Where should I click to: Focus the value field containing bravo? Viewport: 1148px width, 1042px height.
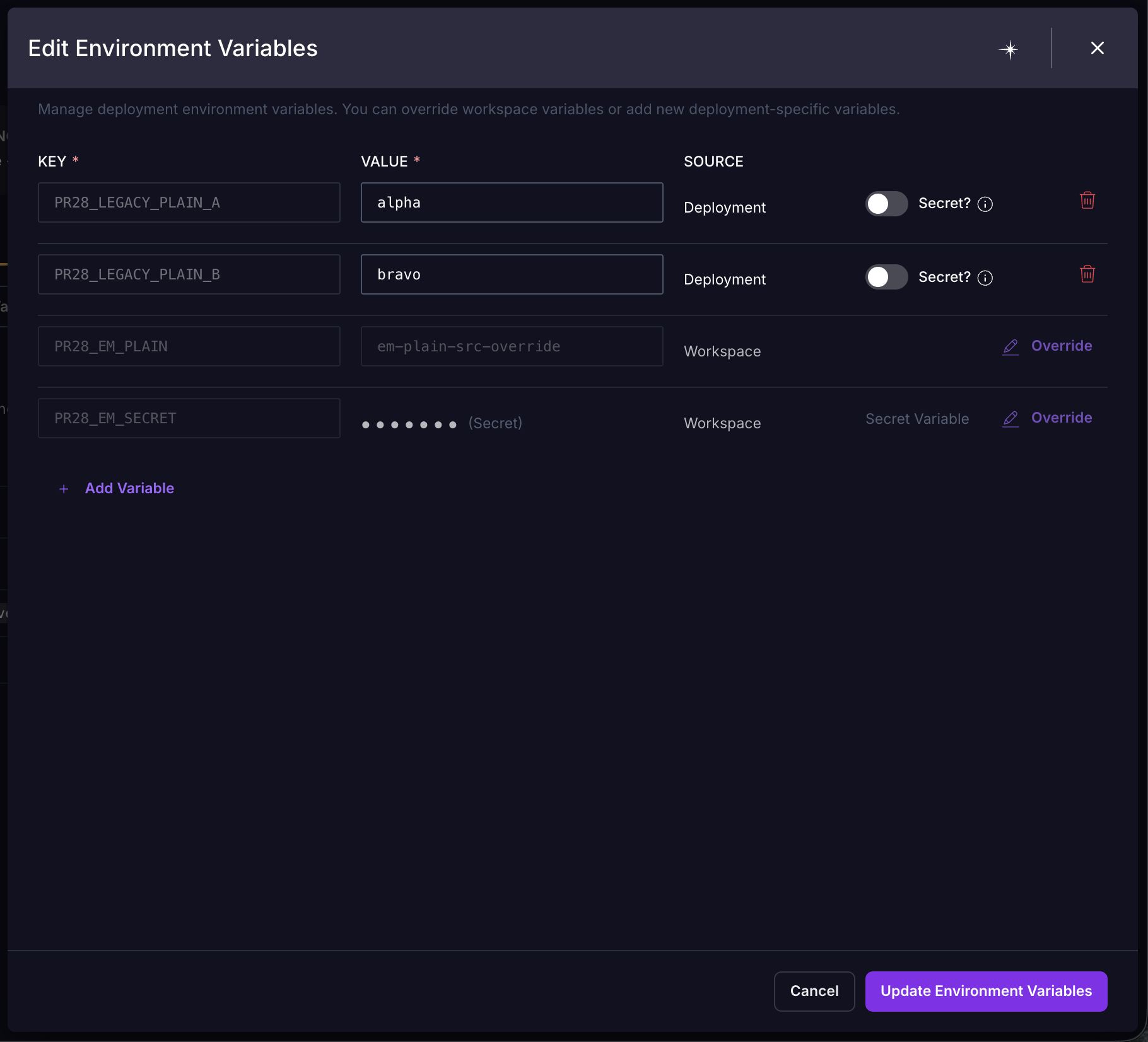click(512, 274)
